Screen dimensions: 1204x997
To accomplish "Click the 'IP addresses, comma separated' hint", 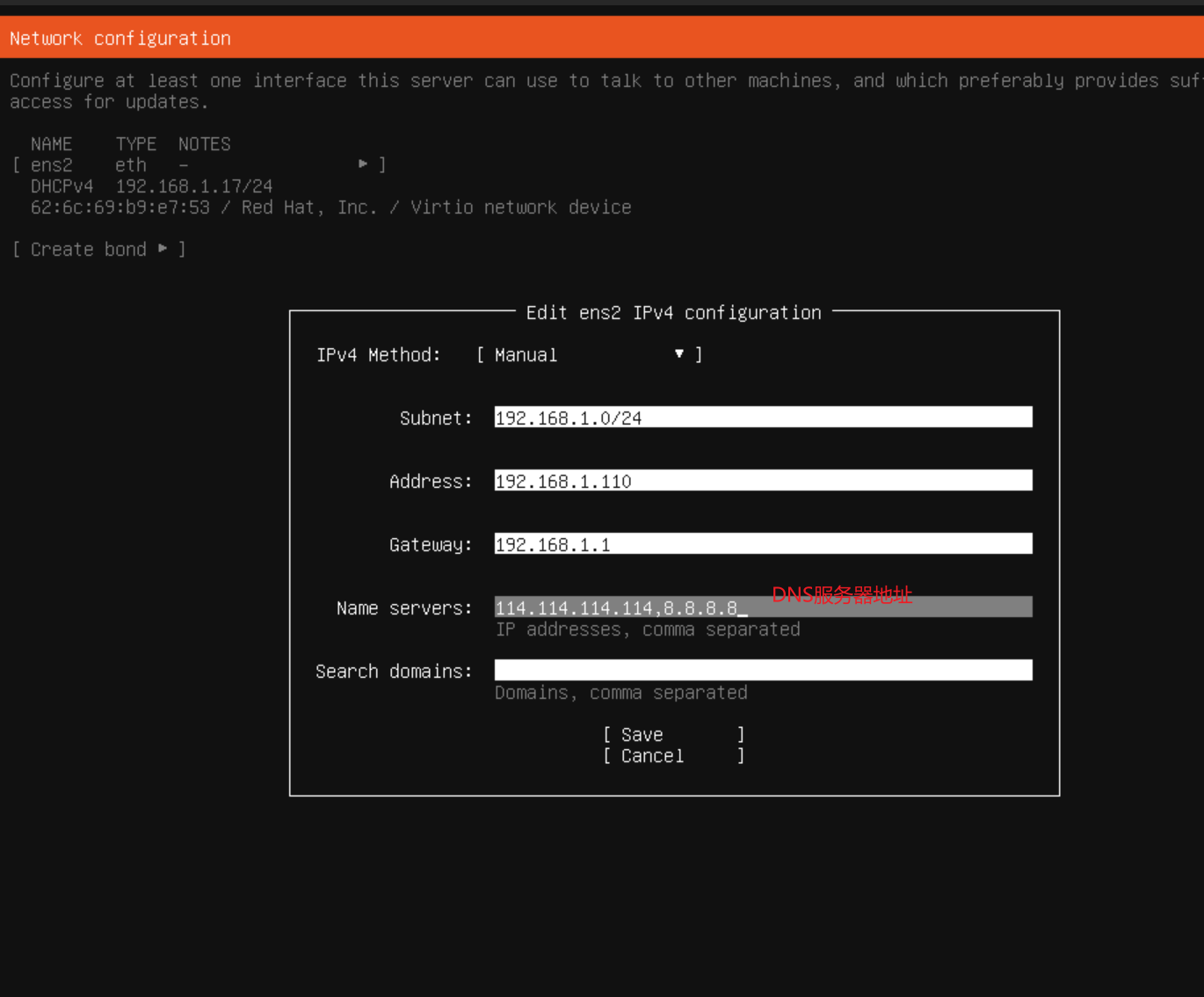I will (648, 629).
